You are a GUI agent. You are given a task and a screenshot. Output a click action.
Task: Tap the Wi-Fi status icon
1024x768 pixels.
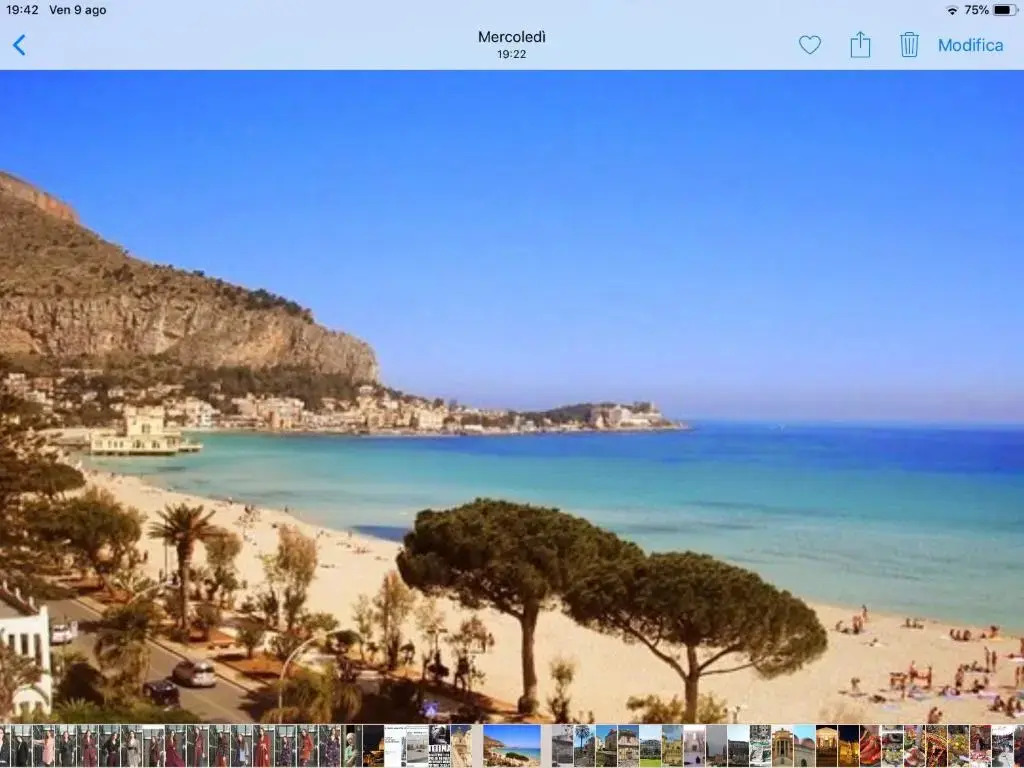click(951, 10)
